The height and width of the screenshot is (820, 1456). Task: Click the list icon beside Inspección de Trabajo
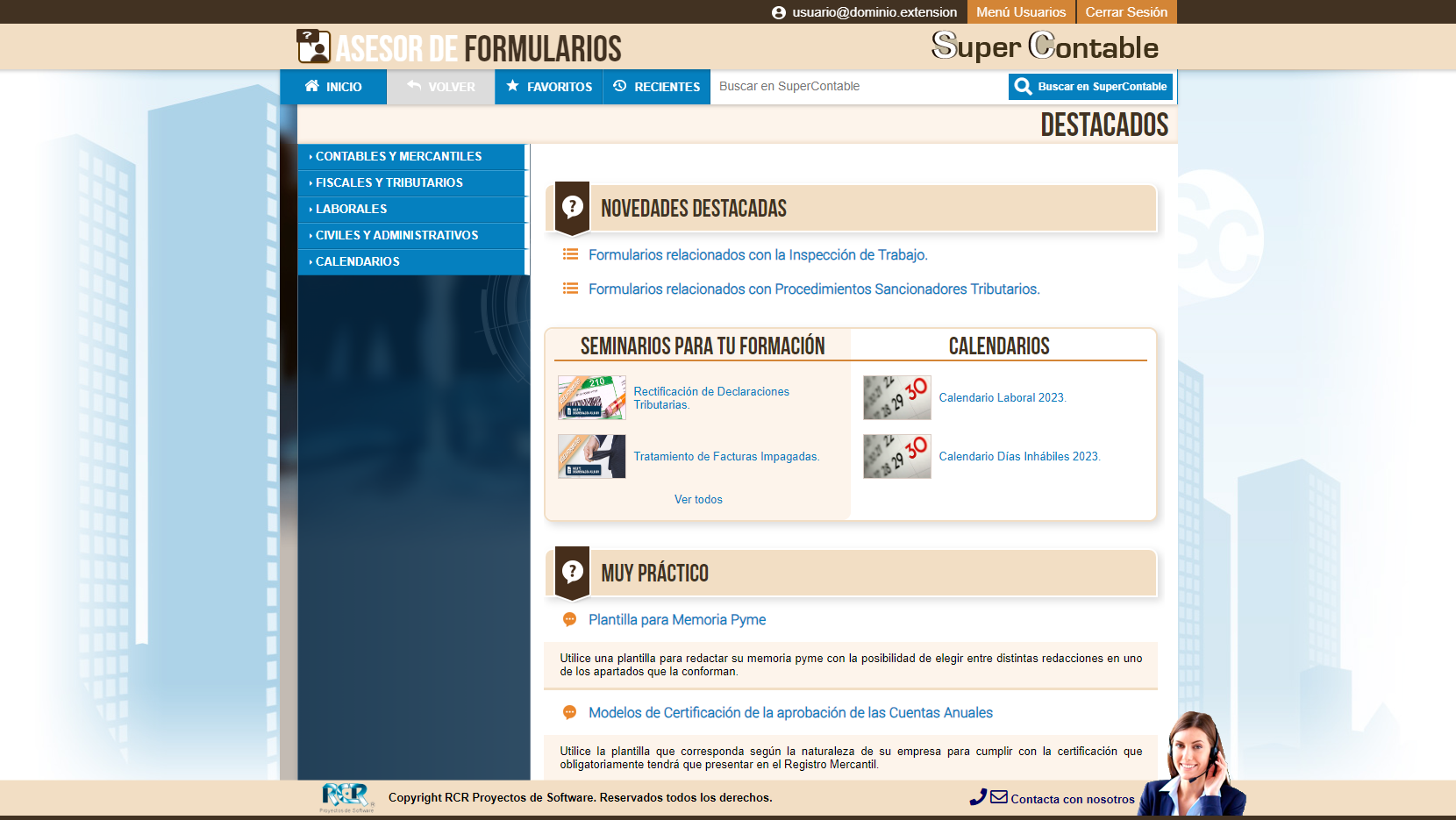[x=570, y=254]
